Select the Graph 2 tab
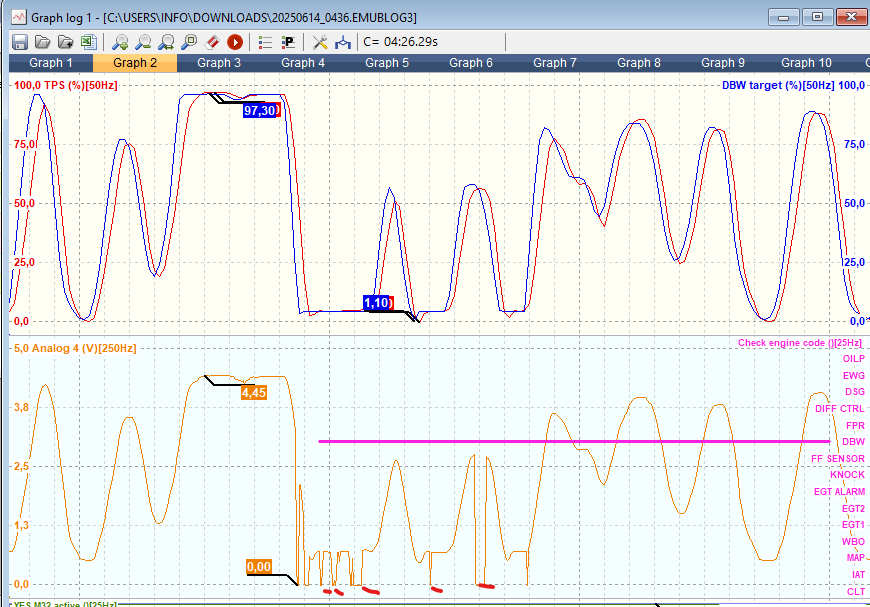The width and height of the screenshot is (870, 607). tap(135, 63)
